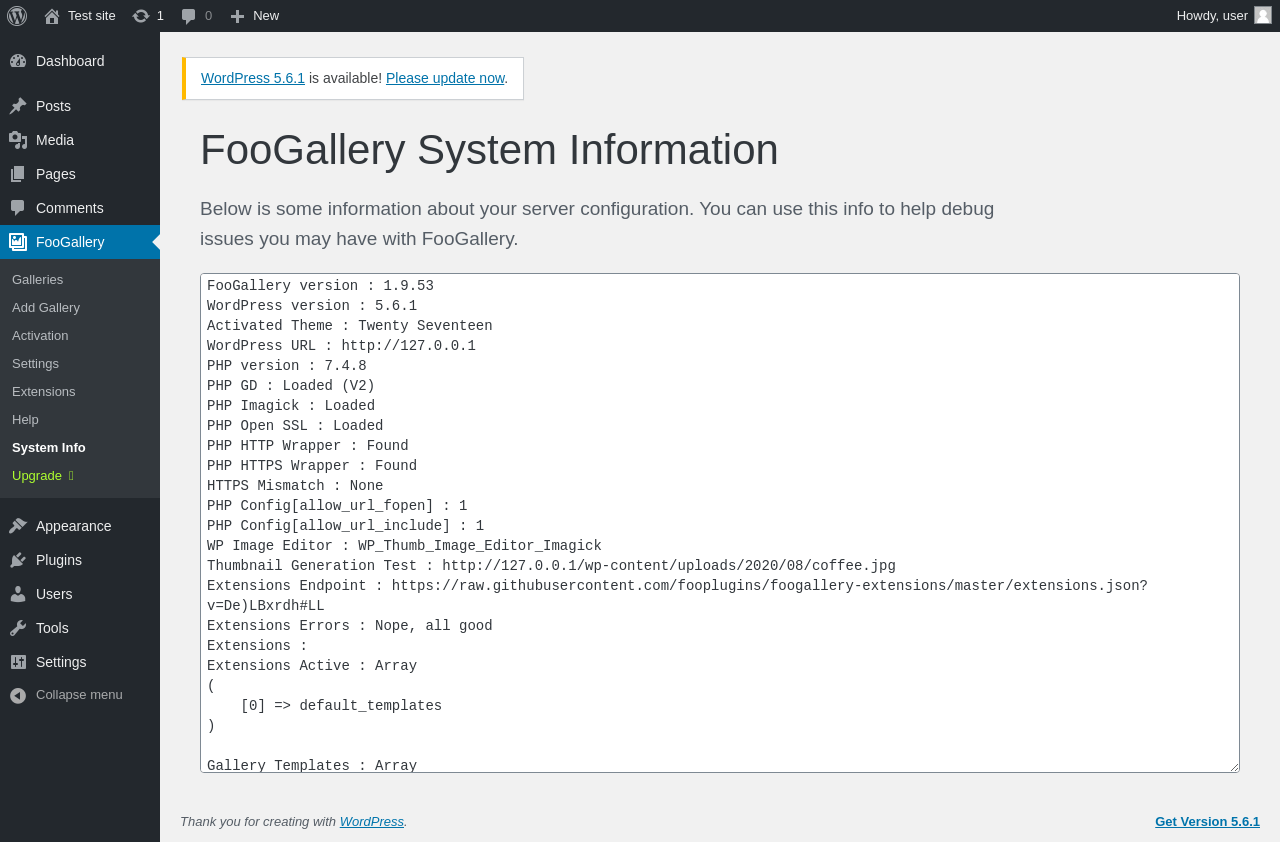
Task: Click the Collapse menu arrow icon
Action: (18, 695)
